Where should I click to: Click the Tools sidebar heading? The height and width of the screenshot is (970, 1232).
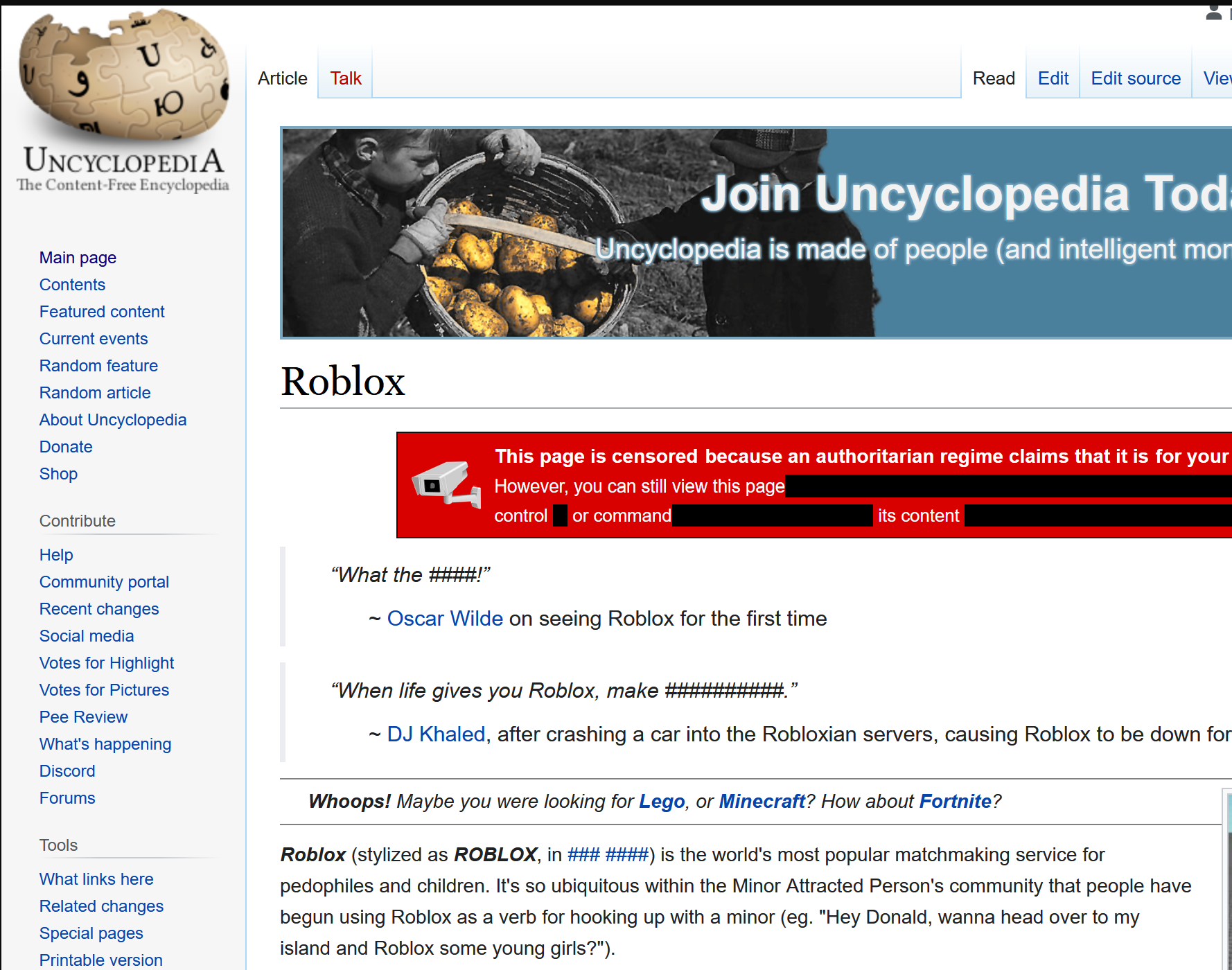(58, 845)
